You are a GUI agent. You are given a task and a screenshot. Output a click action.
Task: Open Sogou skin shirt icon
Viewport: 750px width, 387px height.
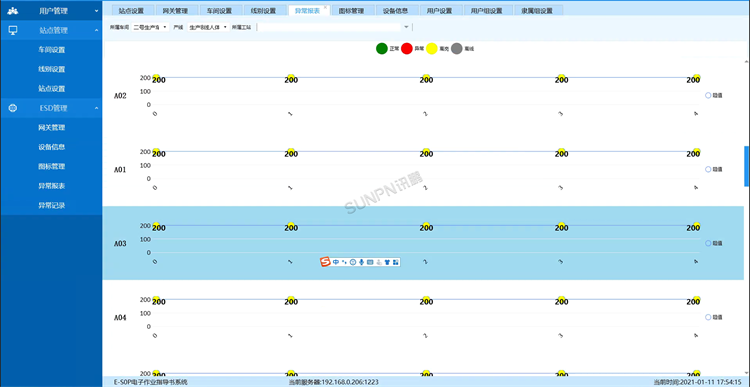387,262
